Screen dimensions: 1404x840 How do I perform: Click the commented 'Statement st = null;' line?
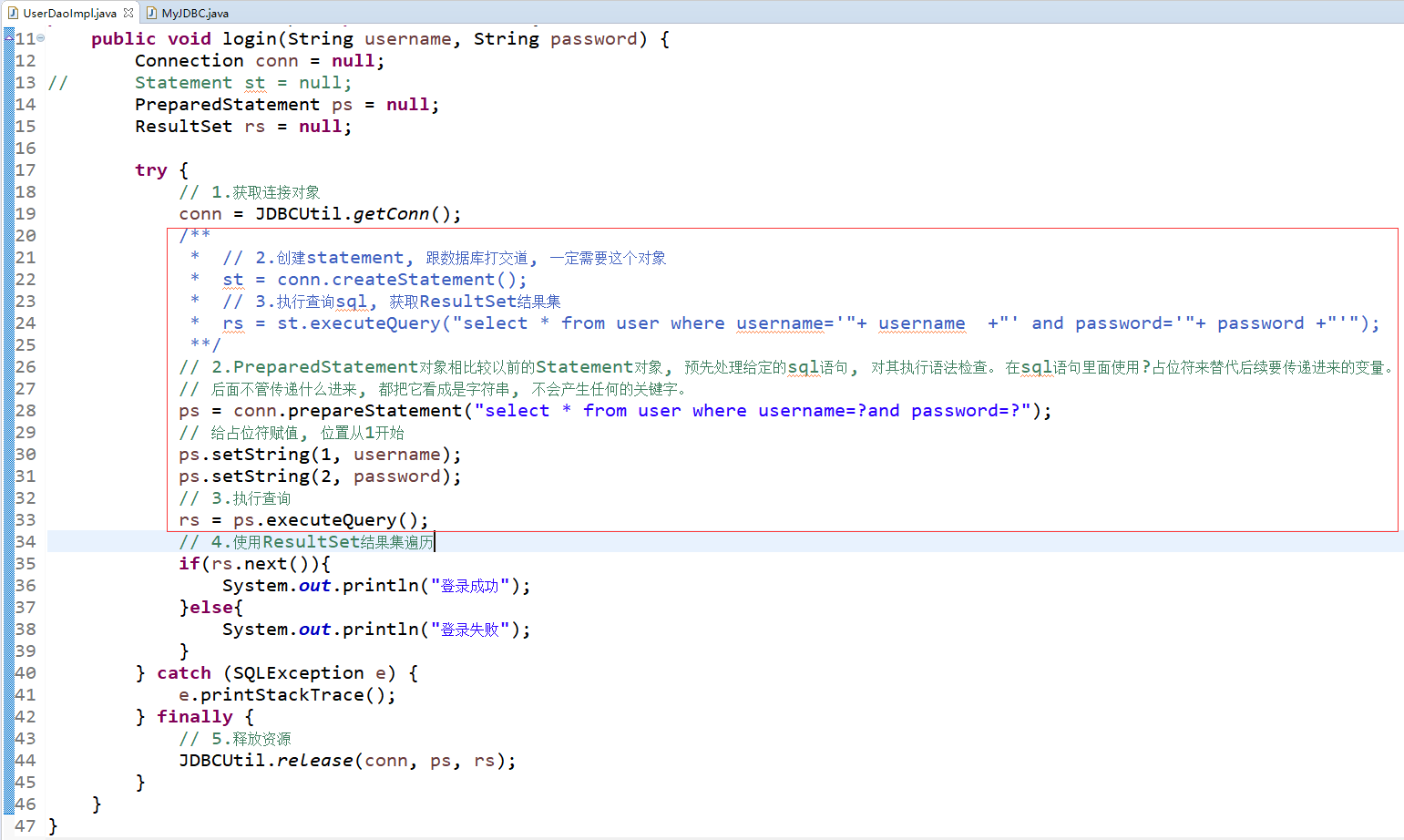[243, 83]
